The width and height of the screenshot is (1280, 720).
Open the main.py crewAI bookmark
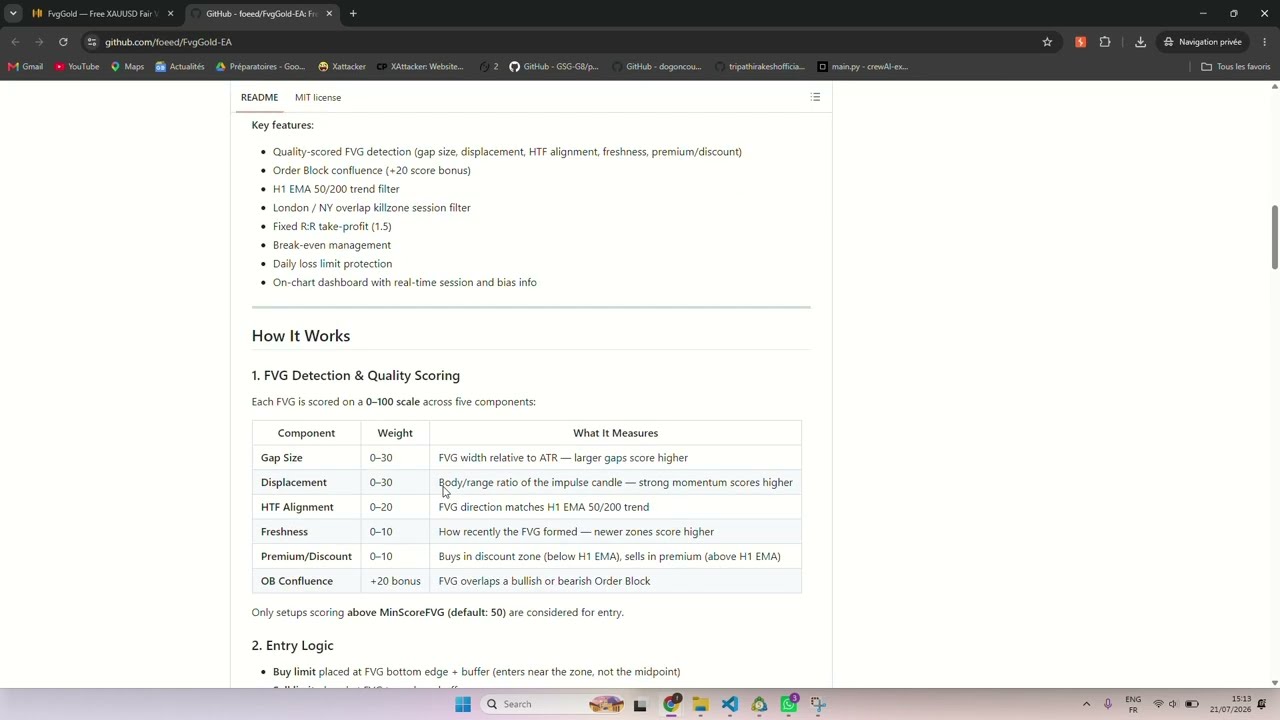point(862,67)
